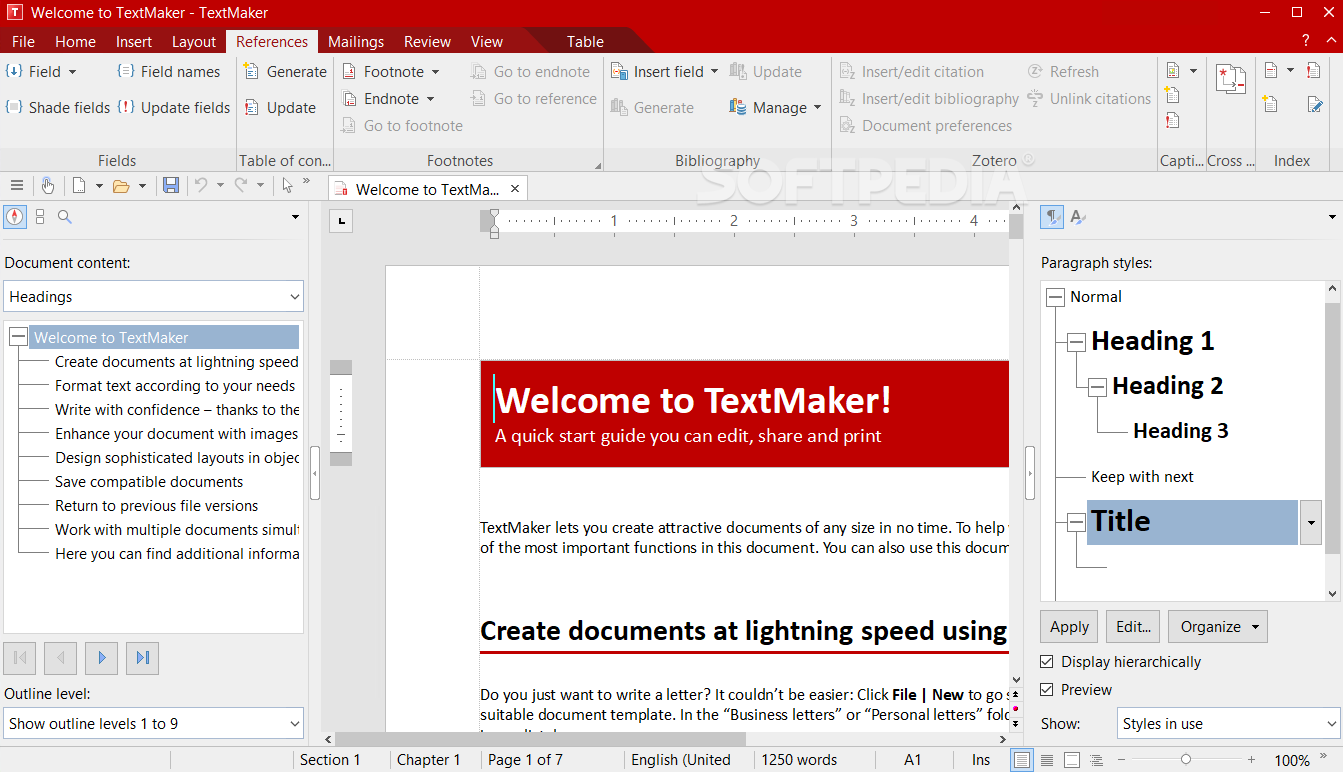Click the edit Index entries pencil icon
This screenshot has width=1343, height=772.
click(x=1315, y=104)
